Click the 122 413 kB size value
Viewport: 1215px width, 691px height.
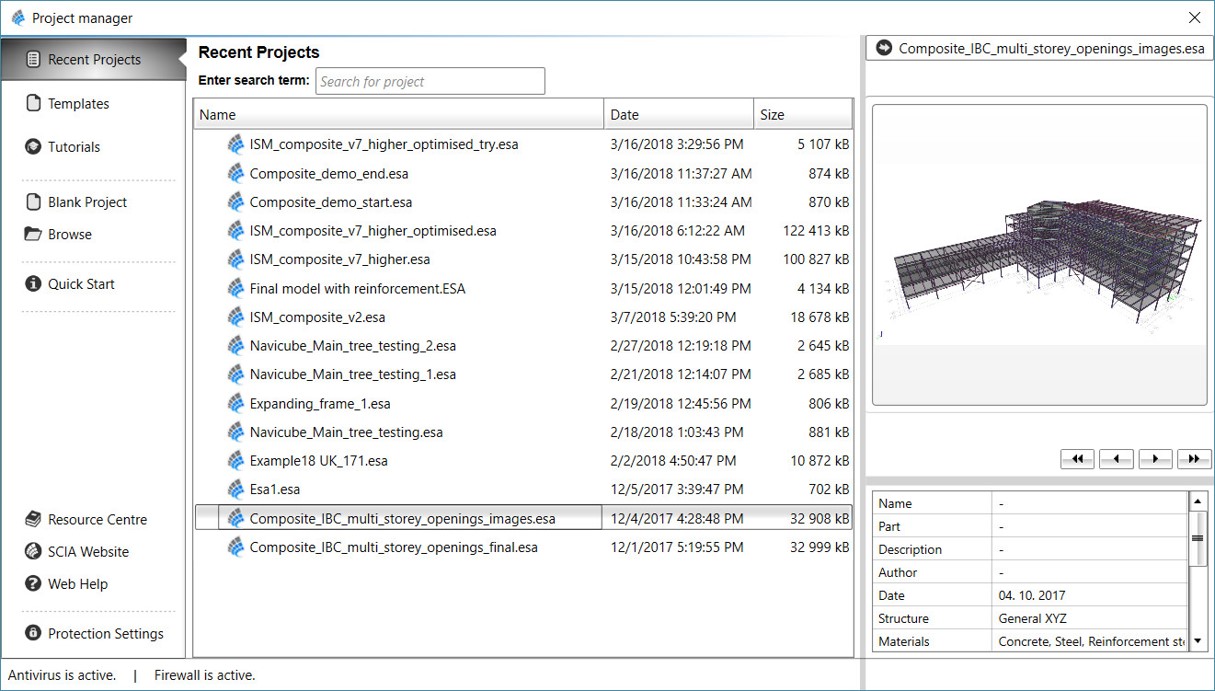pos(816,231)
